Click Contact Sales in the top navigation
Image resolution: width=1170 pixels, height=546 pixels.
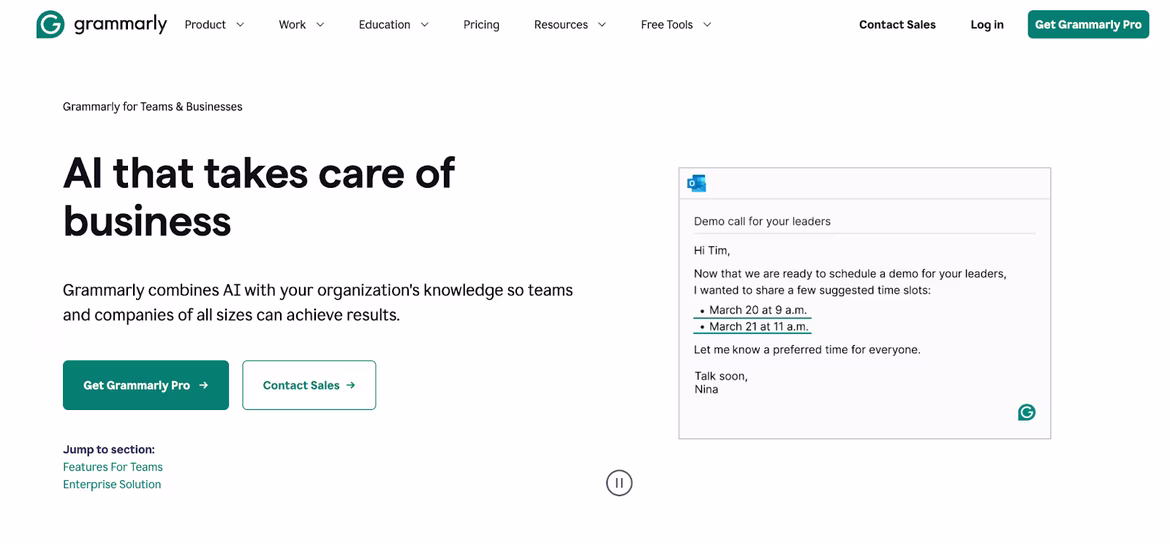897,25
